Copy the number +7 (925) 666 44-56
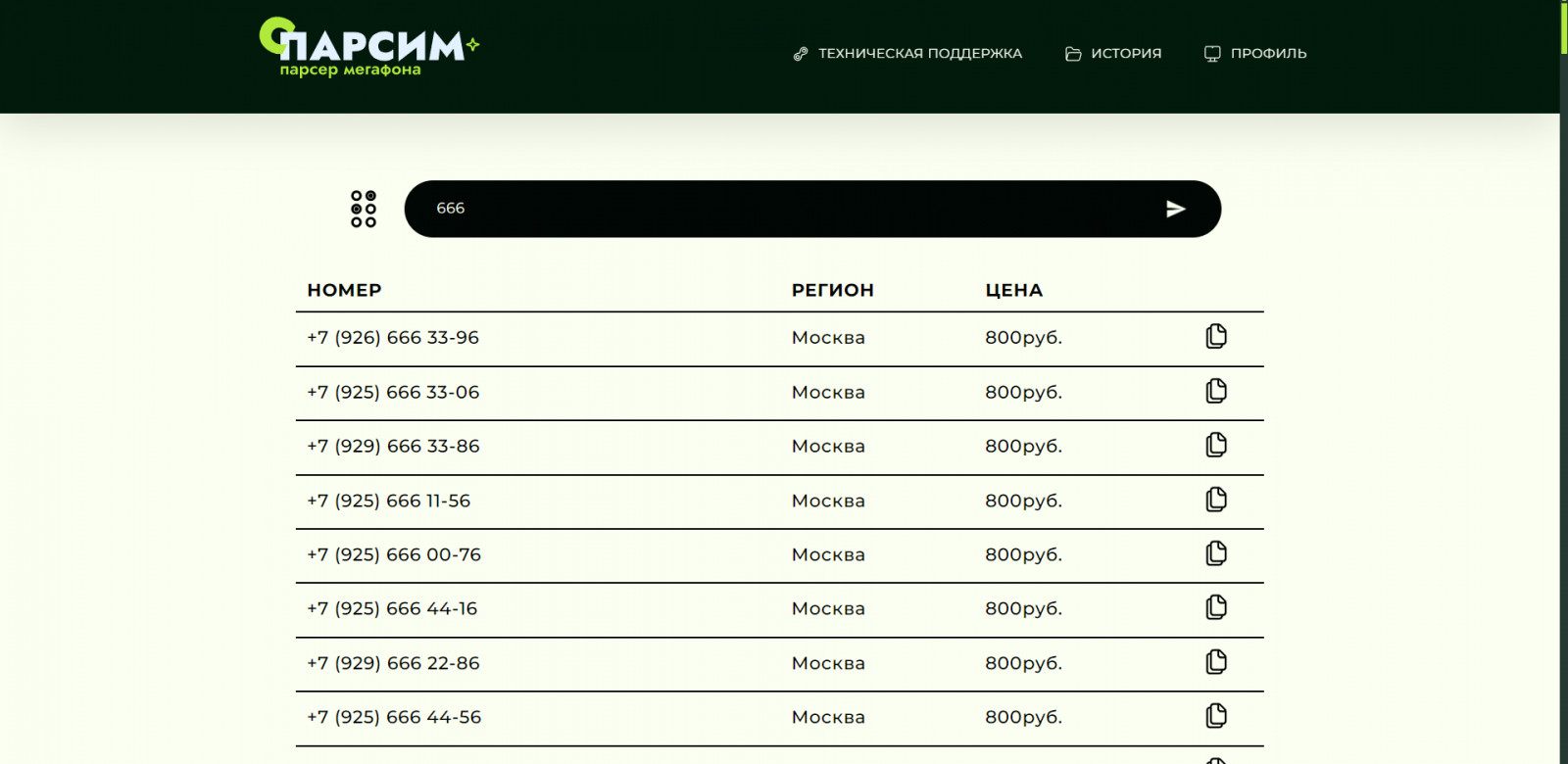 tap(1215, 717)
